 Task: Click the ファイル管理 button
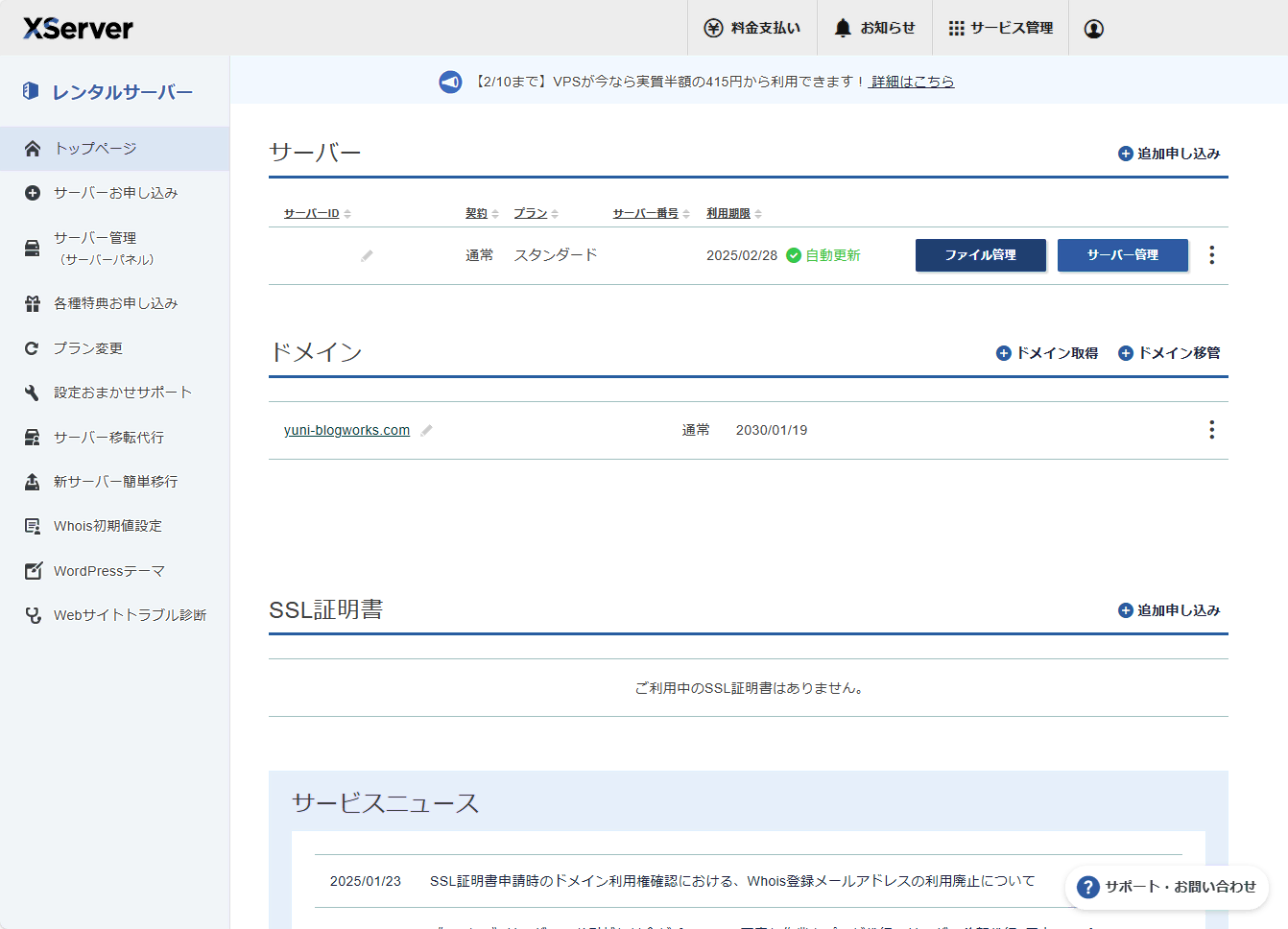981,255
